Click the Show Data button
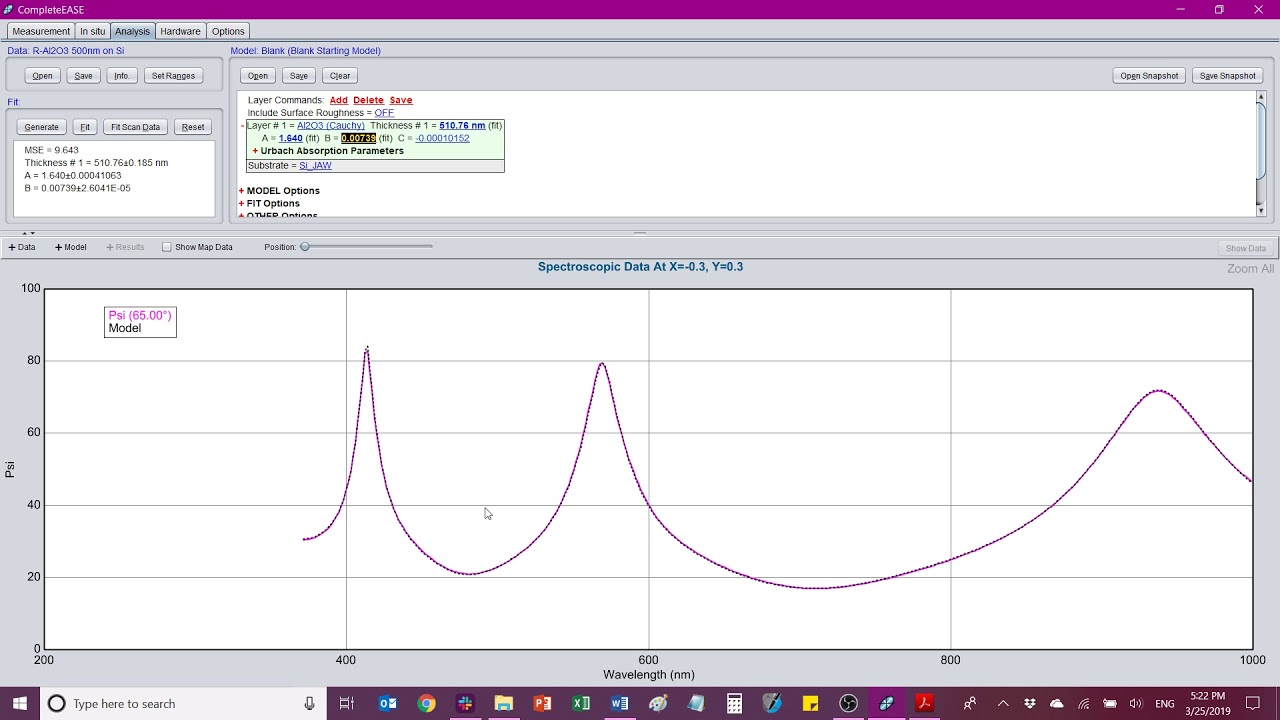 1245,248
